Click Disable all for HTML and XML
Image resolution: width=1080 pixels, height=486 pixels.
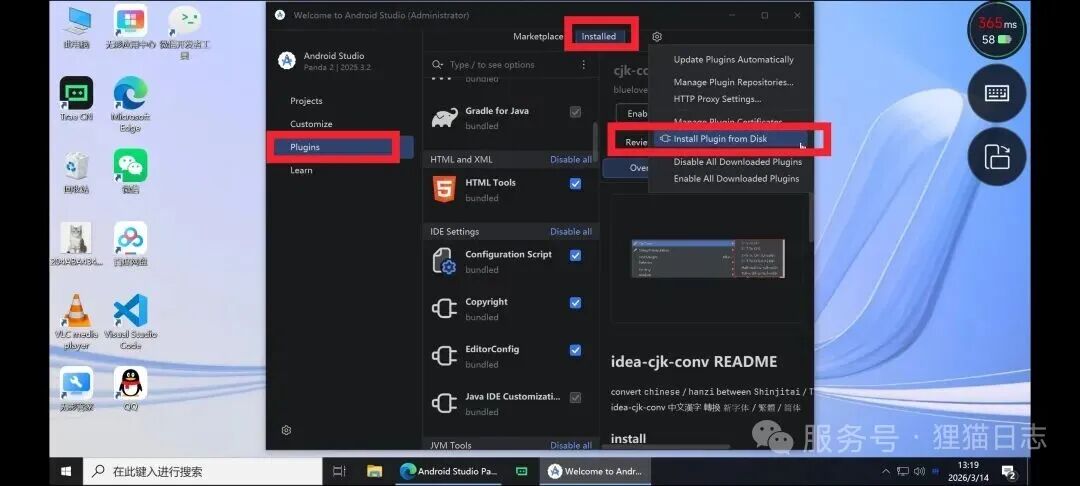click(x=570, y=160)
